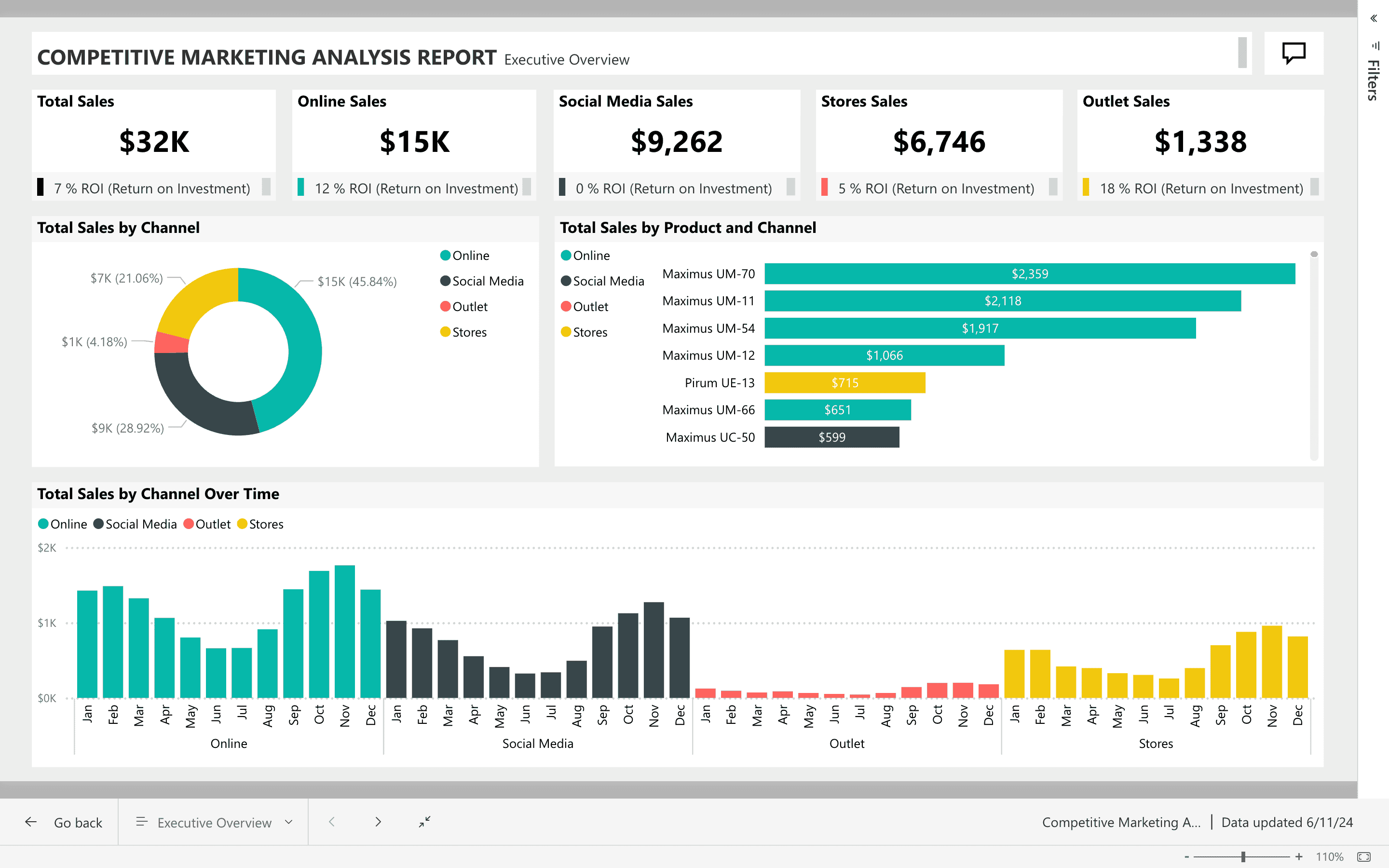The height and width of the screenshot is (868, 1389).
Task: Zoom out using the minus icon
Action: [1187, 856]
